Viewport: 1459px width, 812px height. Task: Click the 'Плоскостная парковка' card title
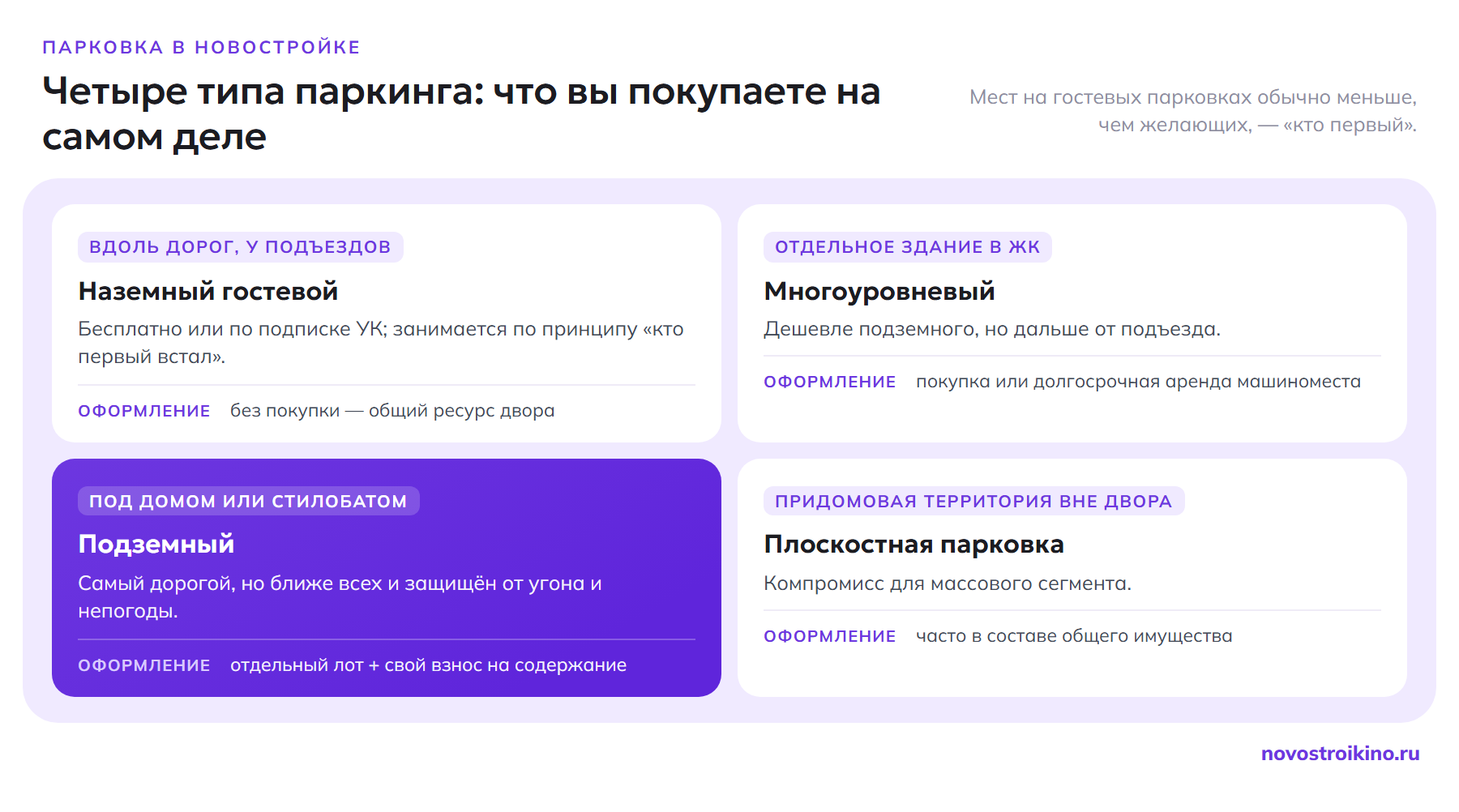[x=913, y=545]
